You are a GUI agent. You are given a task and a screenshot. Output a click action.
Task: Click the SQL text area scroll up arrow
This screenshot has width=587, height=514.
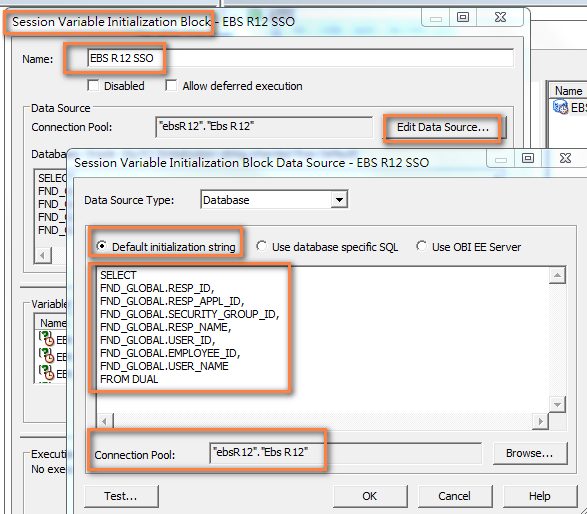point(557,276)
